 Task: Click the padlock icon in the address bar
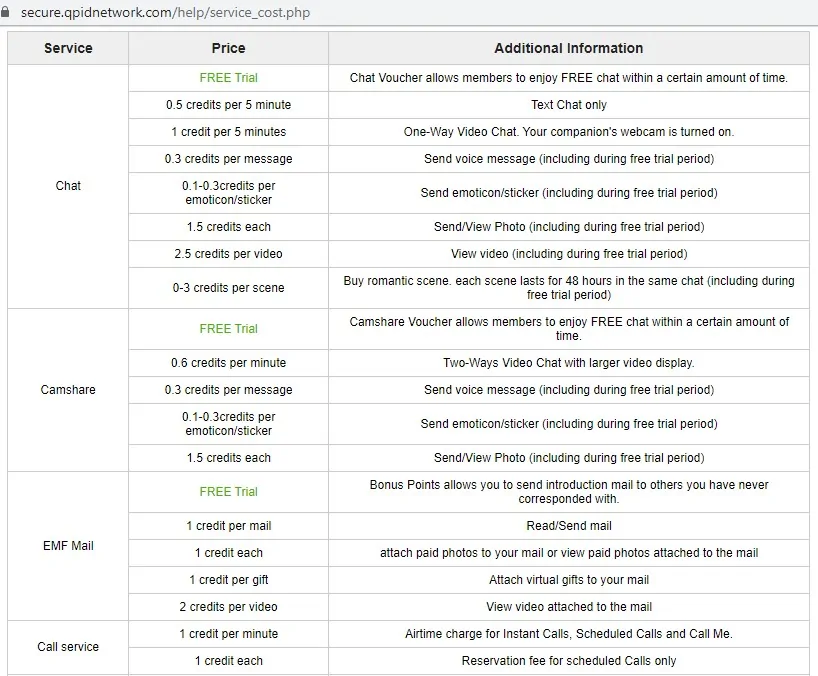point(8,13)
